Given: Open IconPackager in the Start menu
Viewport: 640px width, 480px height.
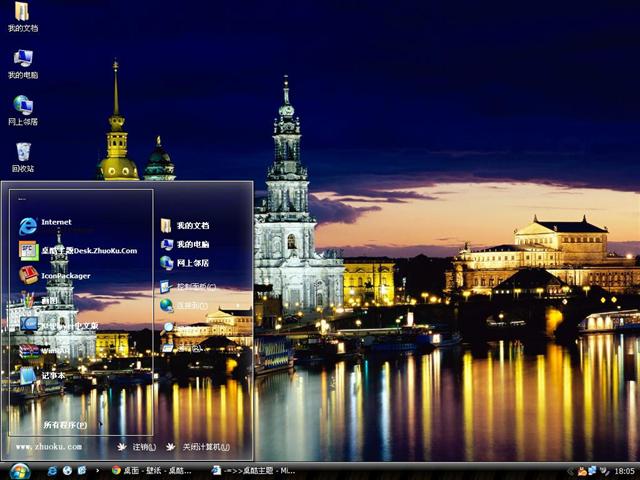Looking at the screenshot, I should [x=55, y=276].
